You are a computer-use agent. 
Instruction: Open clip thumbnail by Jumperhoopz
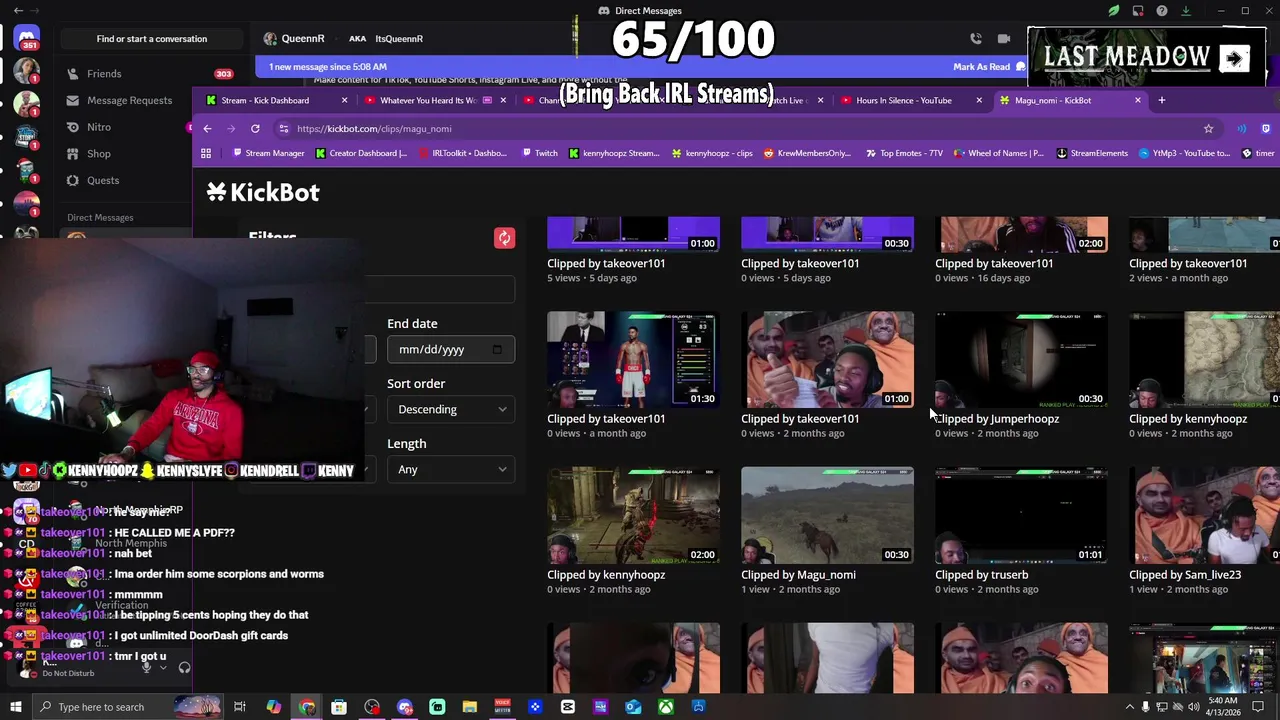click(1021, 360)
